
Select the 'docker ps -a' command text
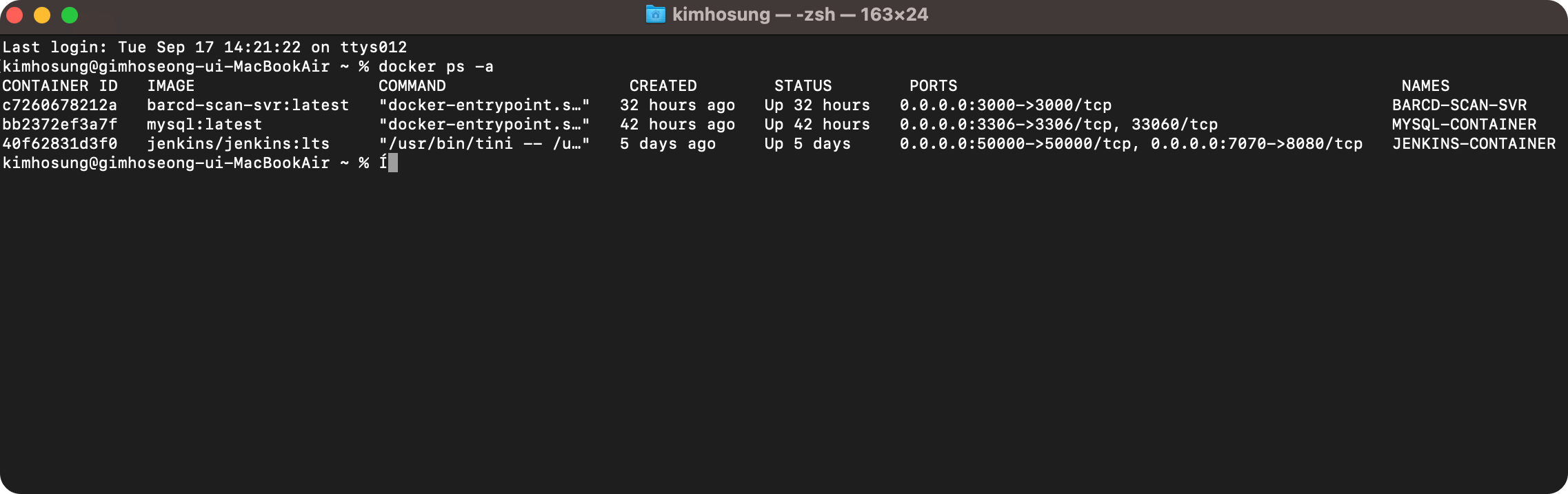(436, 67)
